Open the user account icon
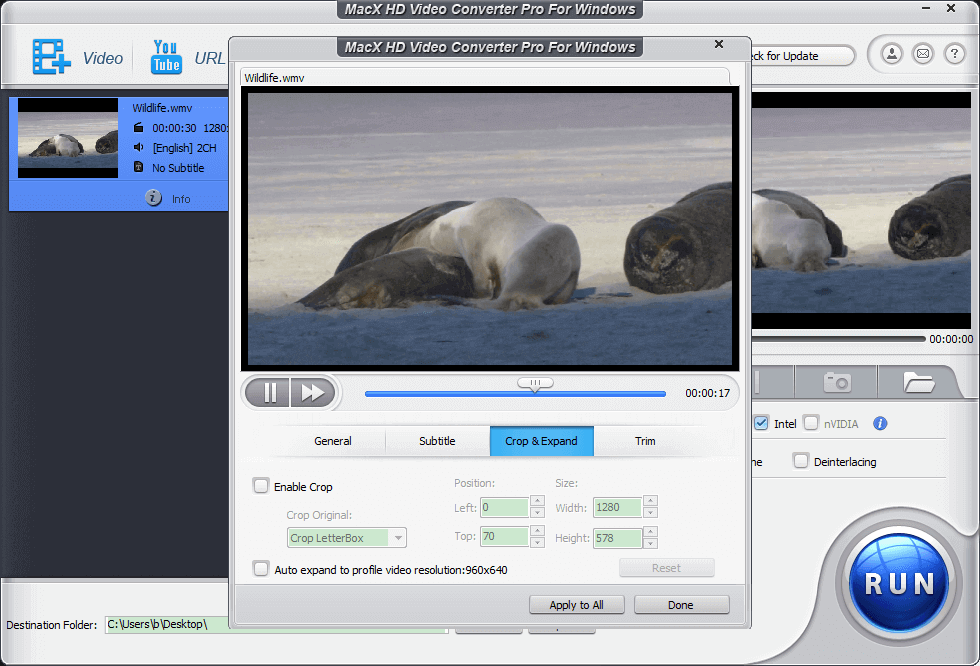This screenshot has width=980, height=666. tap(892, 54)
